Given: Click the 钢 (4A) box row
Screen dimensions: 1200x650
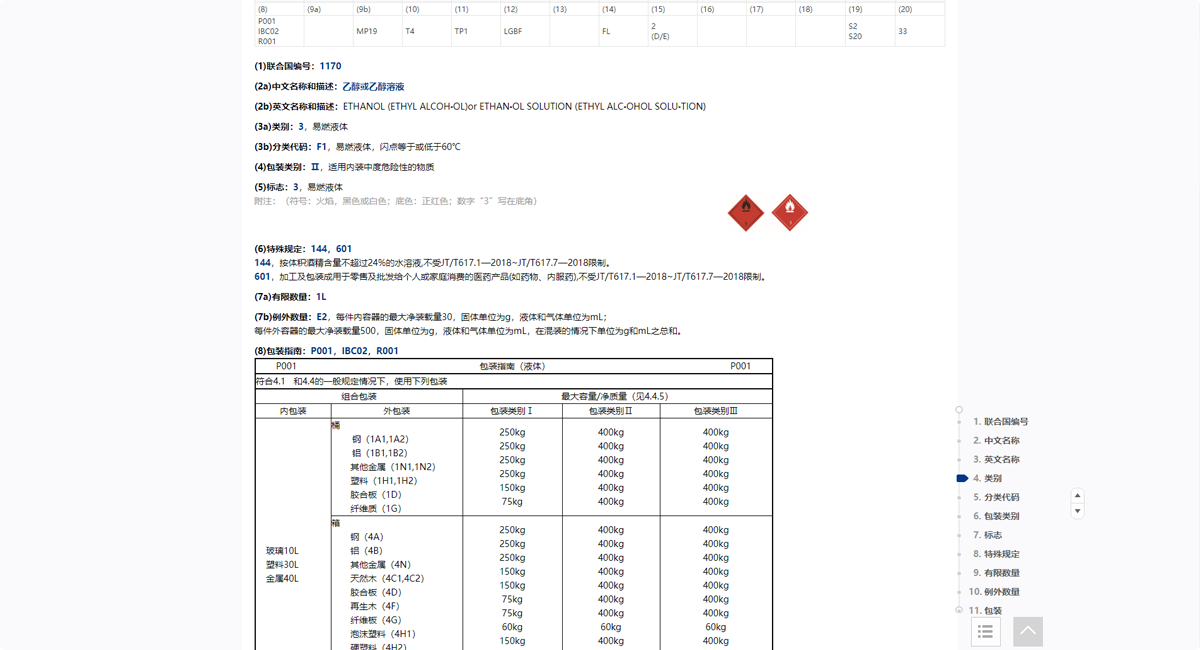Looking at the screenshot, I should click(x=367, y=537).
